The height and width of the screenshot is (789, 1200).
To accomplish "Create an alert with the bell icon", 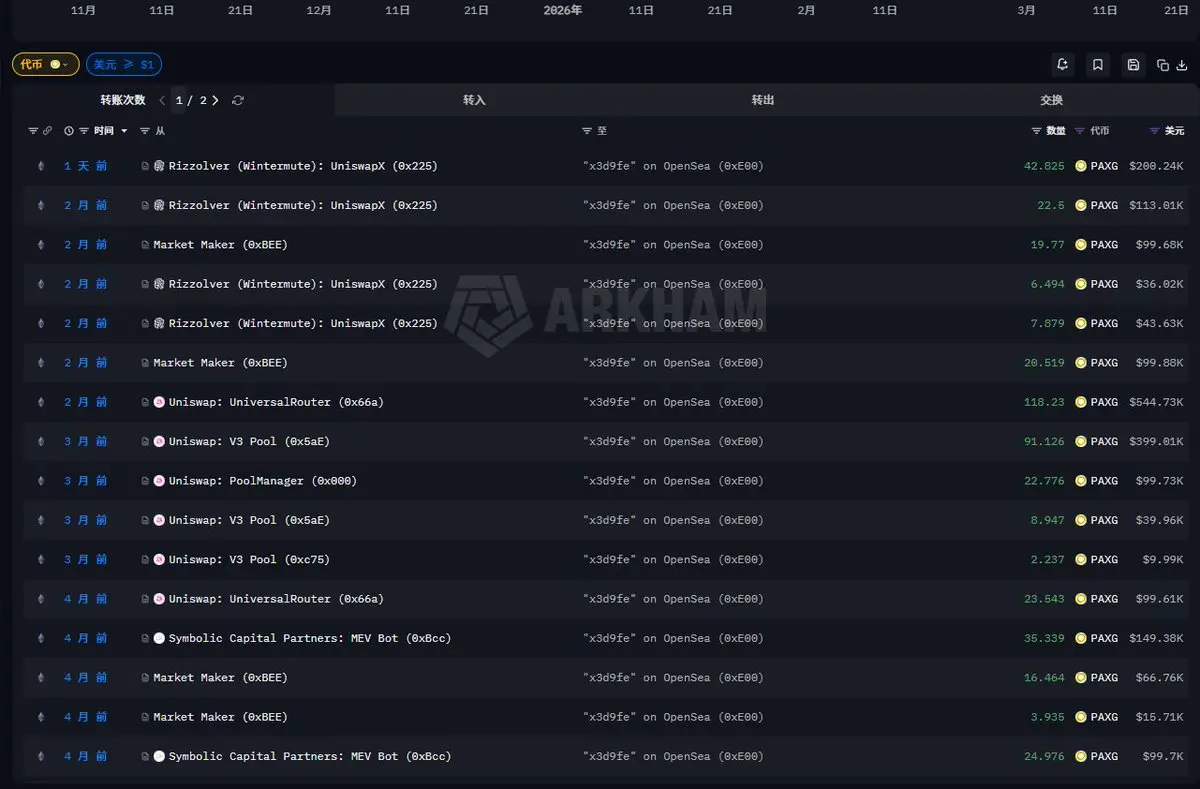I will coord(1063,65).
